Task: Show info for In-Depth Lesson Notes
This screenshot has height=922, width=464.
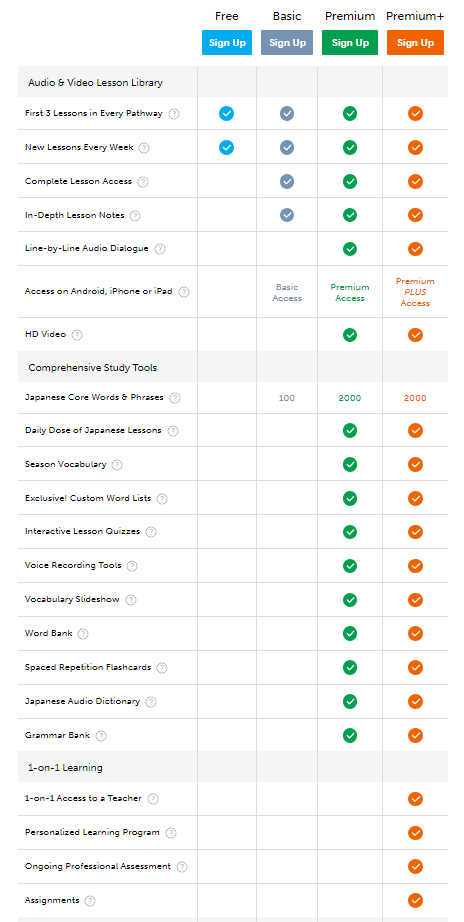Action: coord(135,216)
